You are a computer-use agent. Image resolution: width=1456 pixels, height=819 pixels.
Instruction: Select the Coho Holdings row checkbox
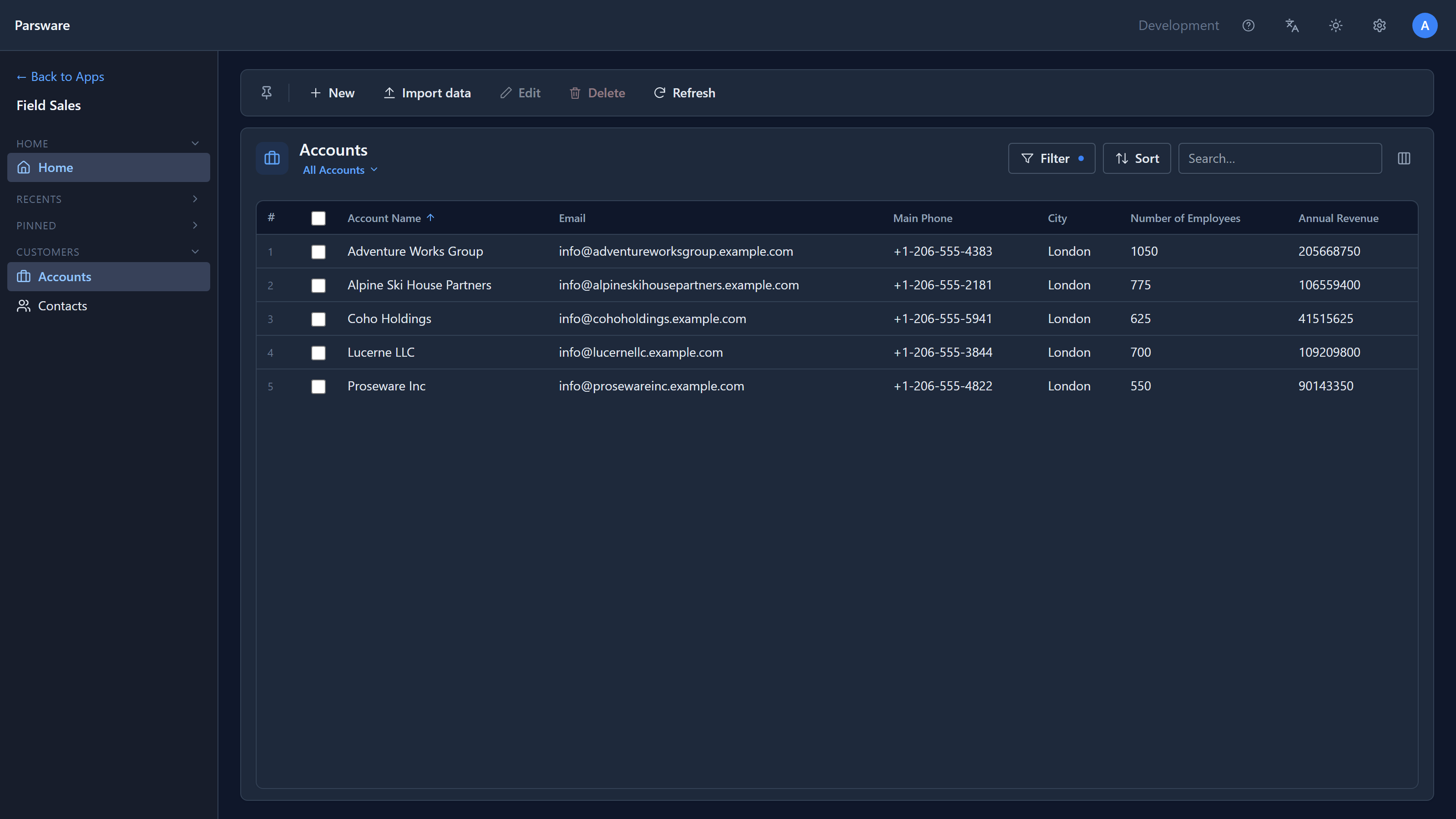point(318,319)
